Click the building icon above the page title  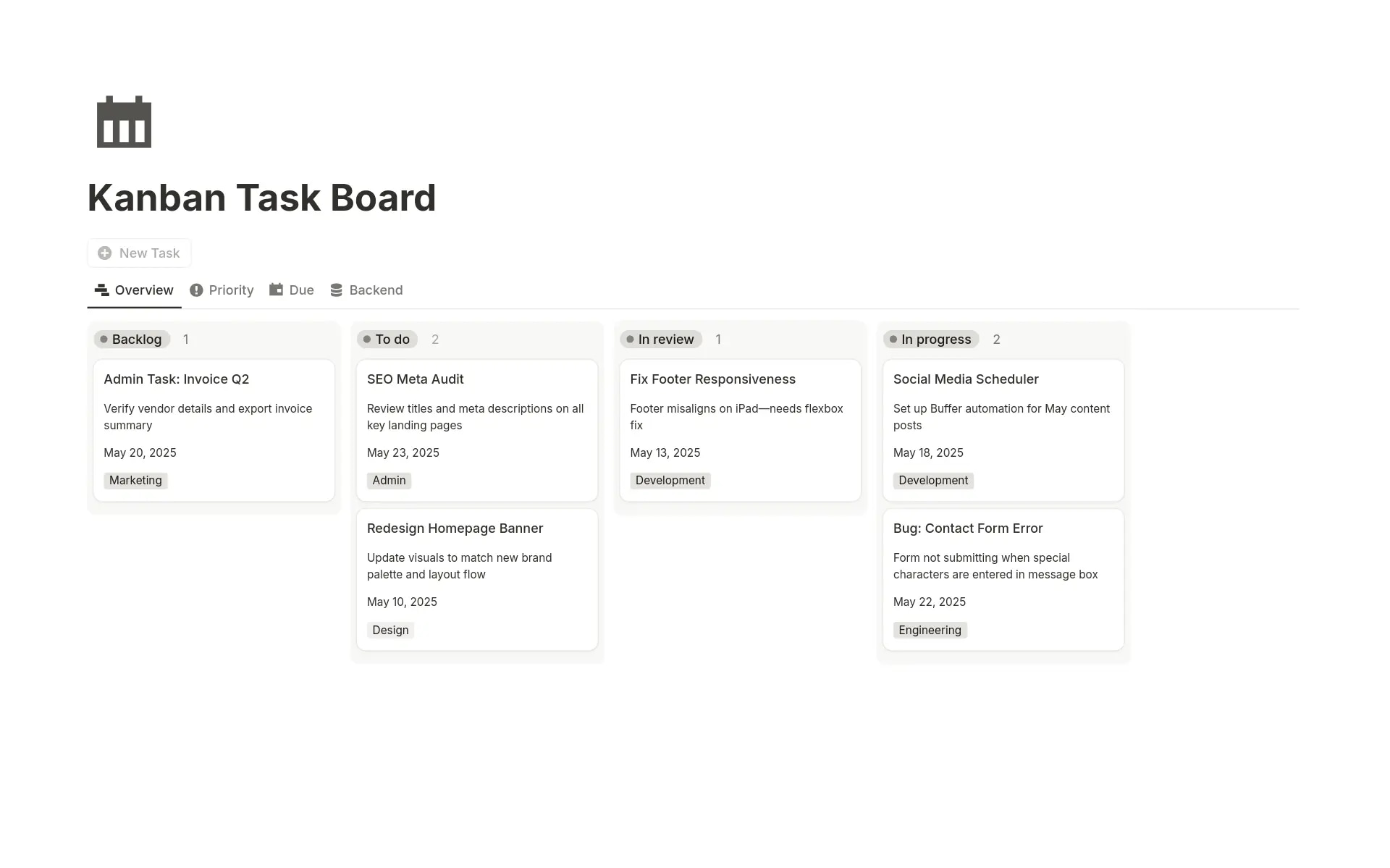[123, 122]
